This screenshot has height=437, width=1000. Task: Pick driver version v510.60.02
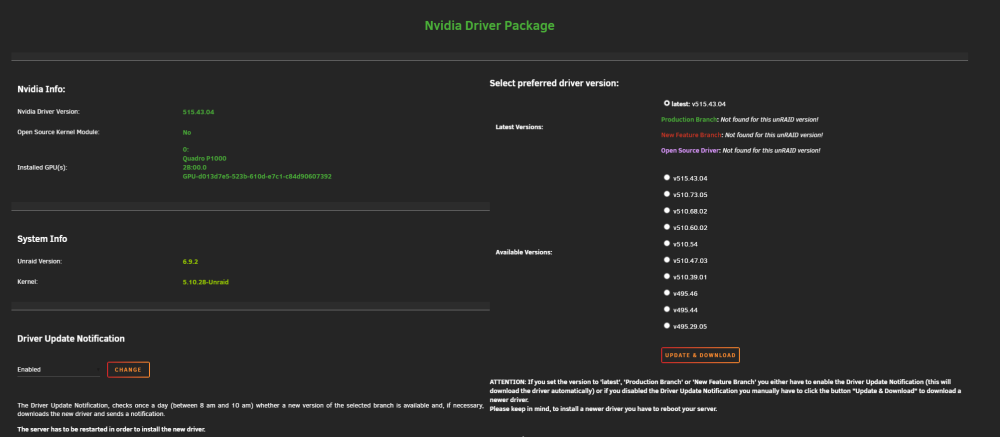[666, 227]
